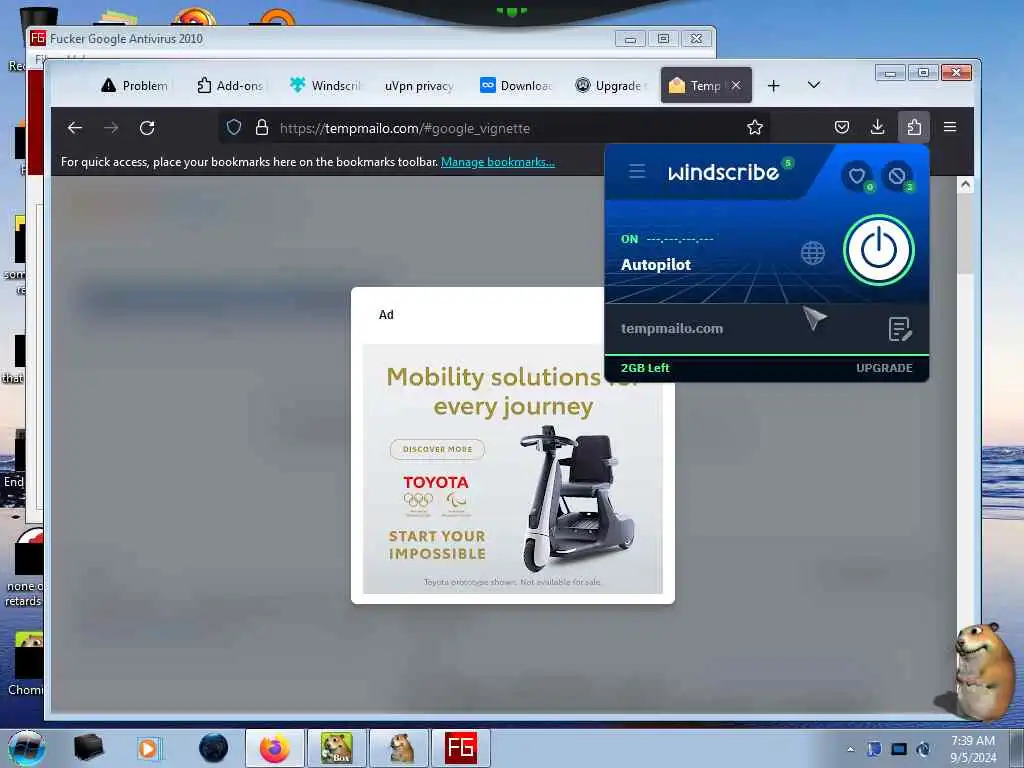Click the Windscribe logo title
This screenshot has height=768, width=1024.
pyautogui.click(x=724, y=172)
